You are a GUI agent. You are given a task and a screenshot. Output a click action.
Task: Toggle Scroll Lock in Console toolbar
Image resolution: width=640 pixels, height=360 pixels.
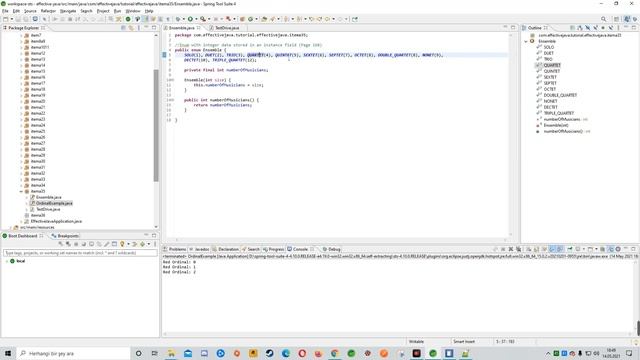(536, 249)
